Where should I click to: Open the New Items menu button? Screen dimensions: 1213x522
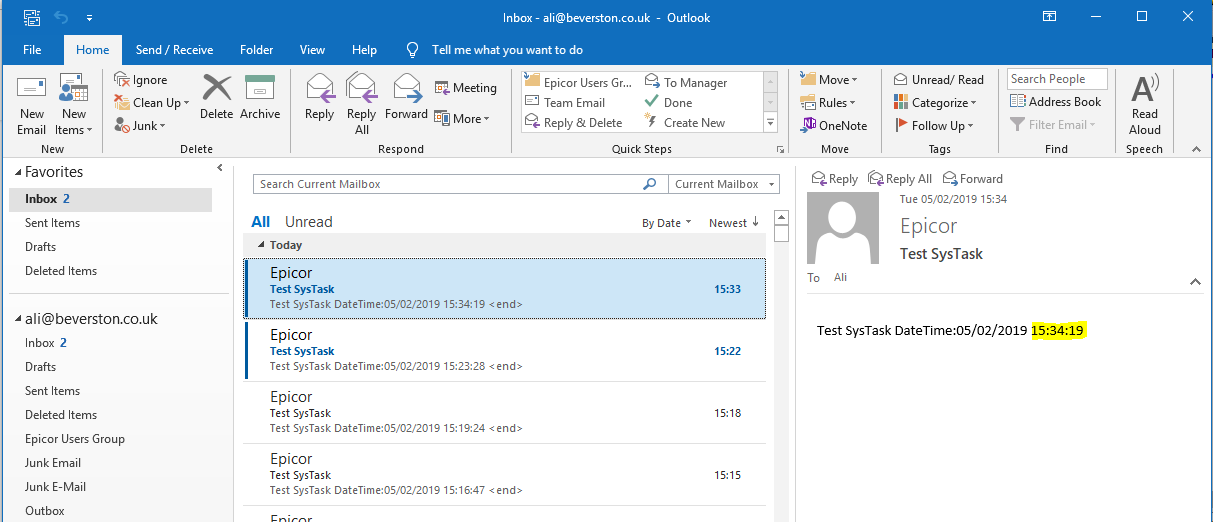[x=73, y=105]
